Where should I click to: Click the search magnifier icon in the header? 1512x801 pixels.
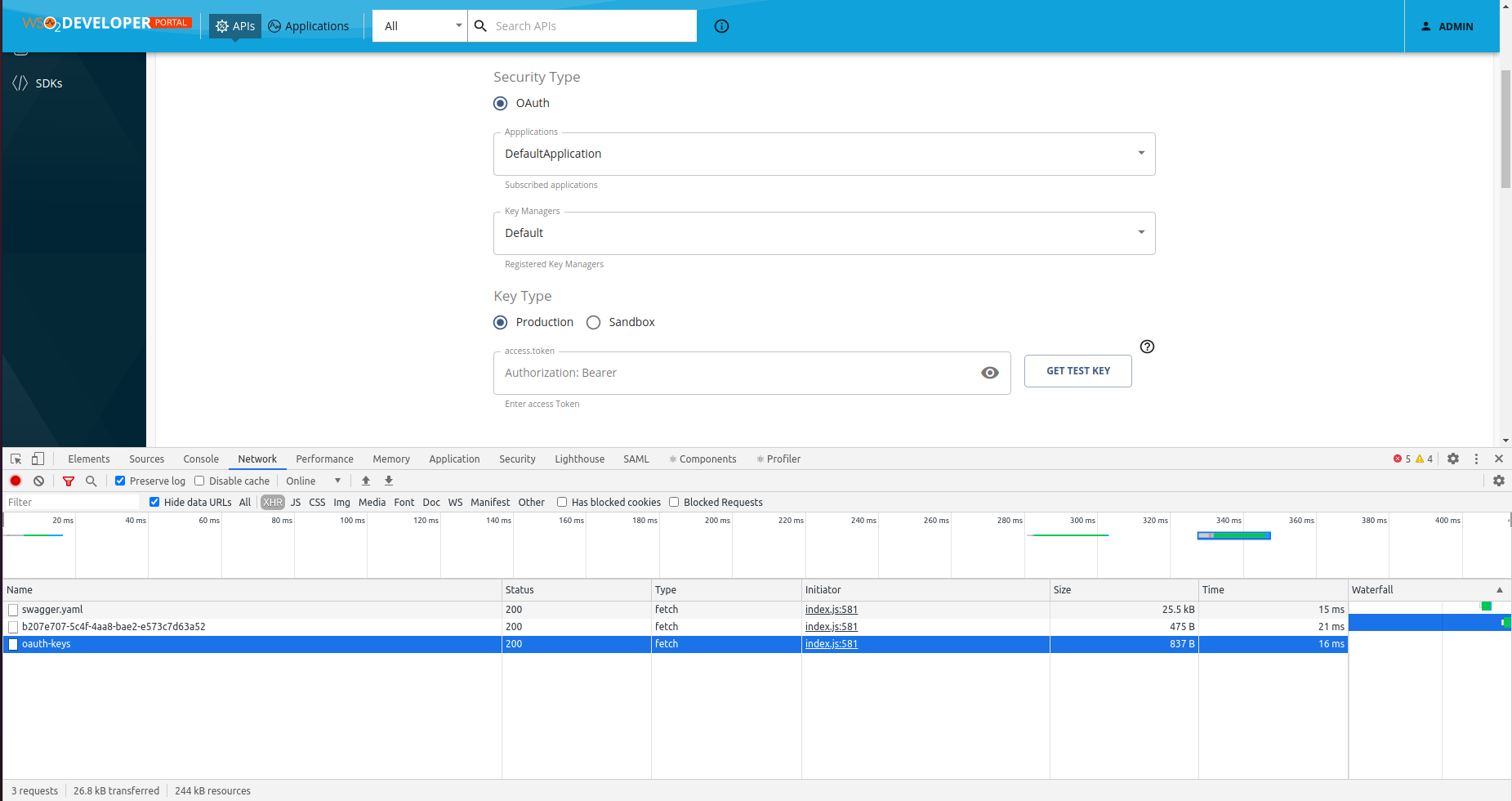click(x=481, y=26)
